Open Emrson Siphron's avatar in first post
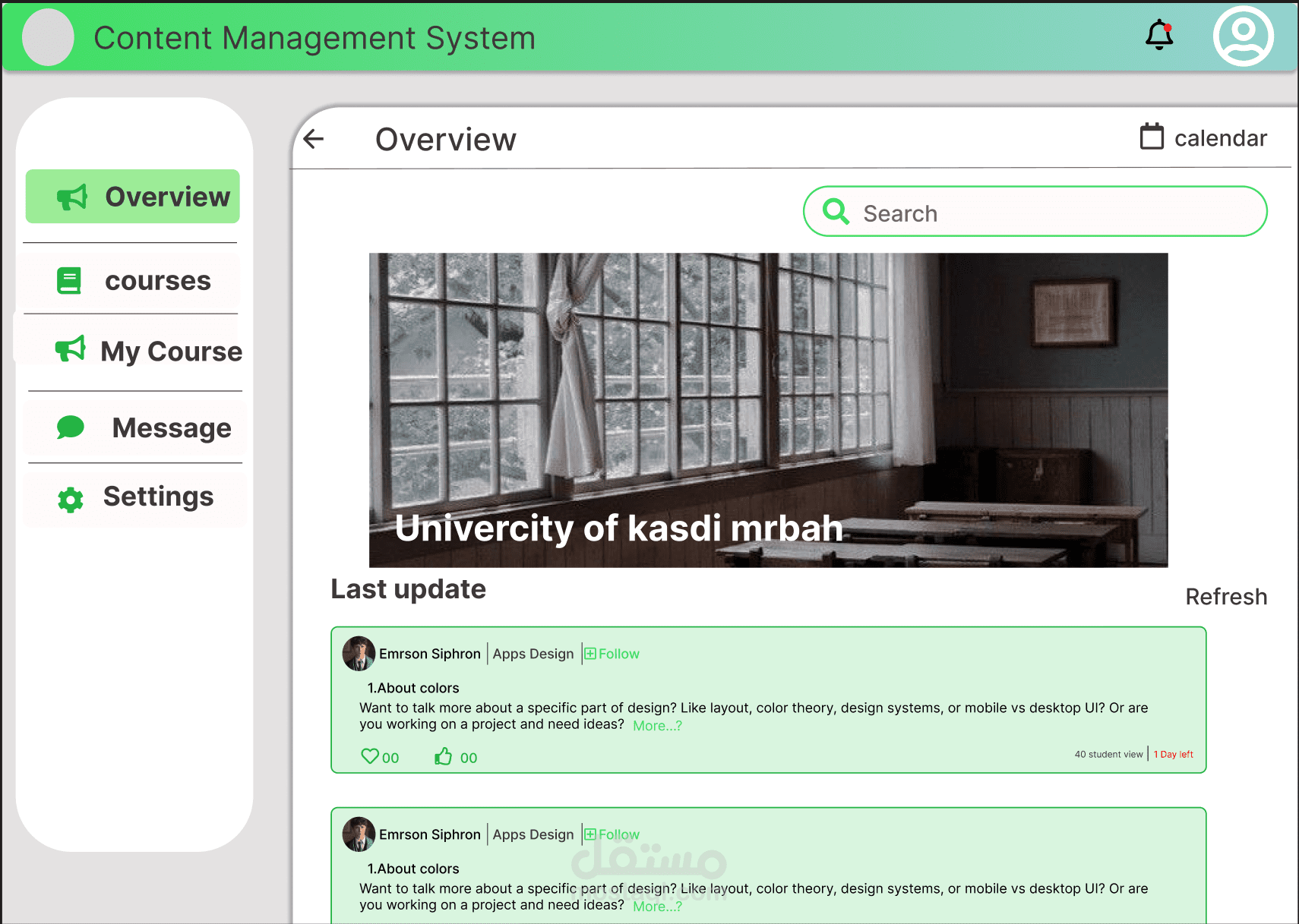This screenshot has width=1299, height=924. (x=359, y=654)
